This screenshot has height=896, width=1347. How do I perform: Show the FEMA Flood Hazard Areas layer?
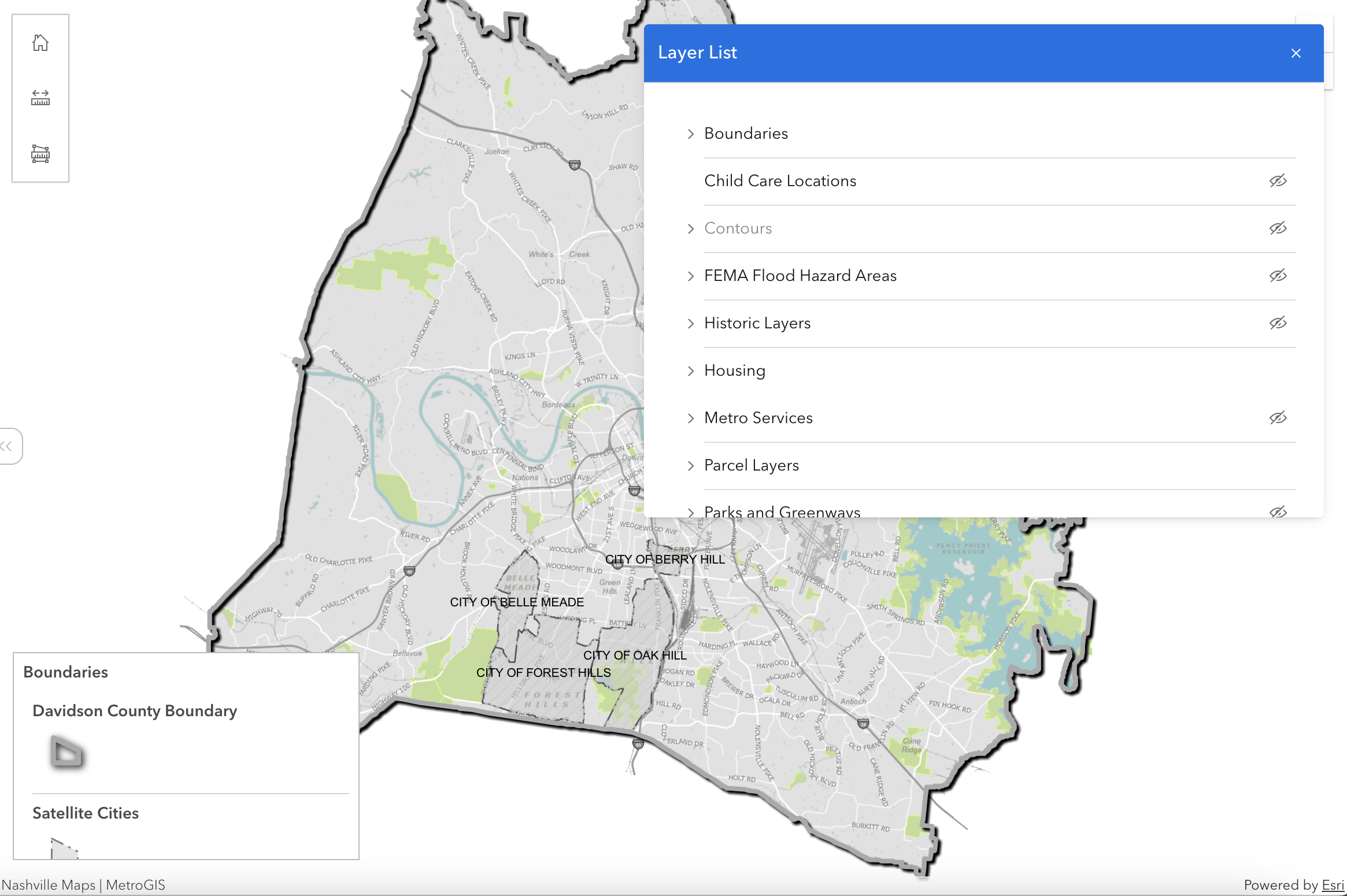coord(1278,276)
